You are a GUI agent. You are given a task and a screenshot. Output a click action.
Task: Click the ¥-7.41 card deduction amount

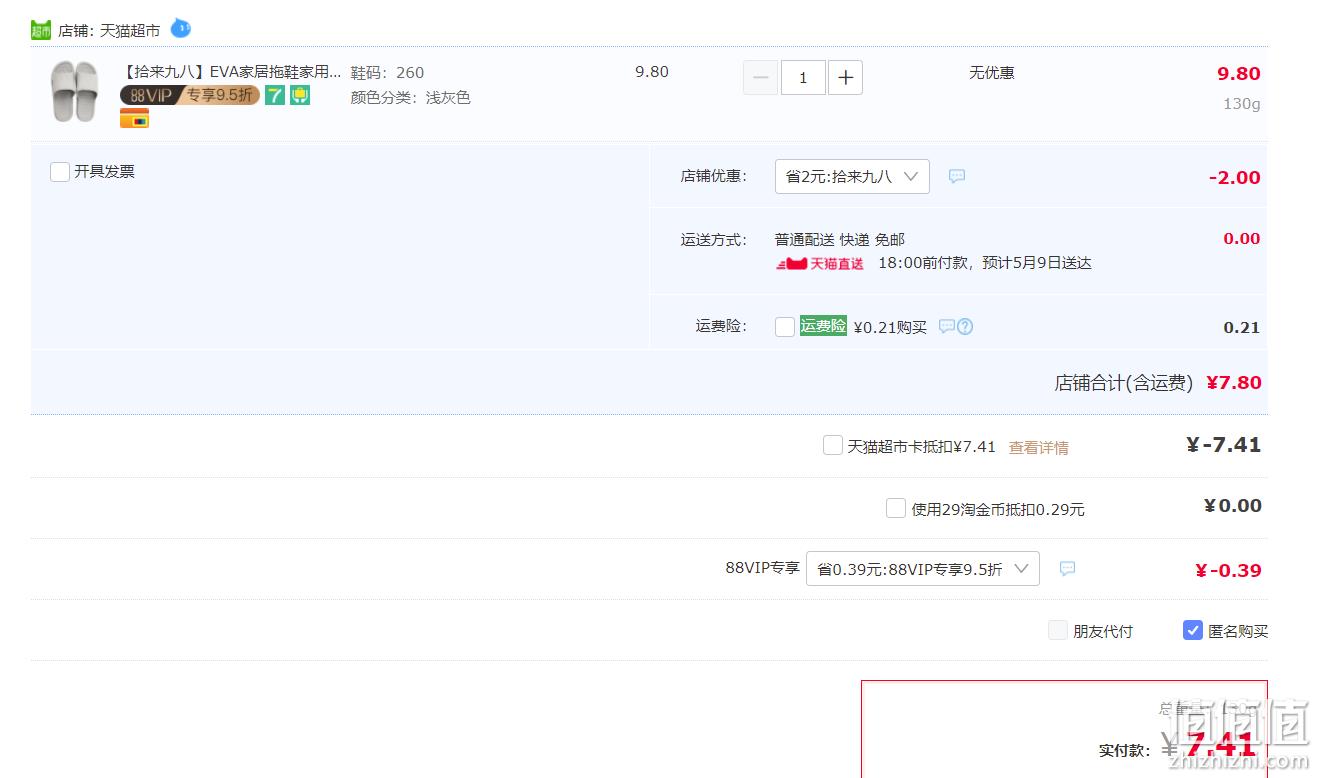coord(1223,445)
